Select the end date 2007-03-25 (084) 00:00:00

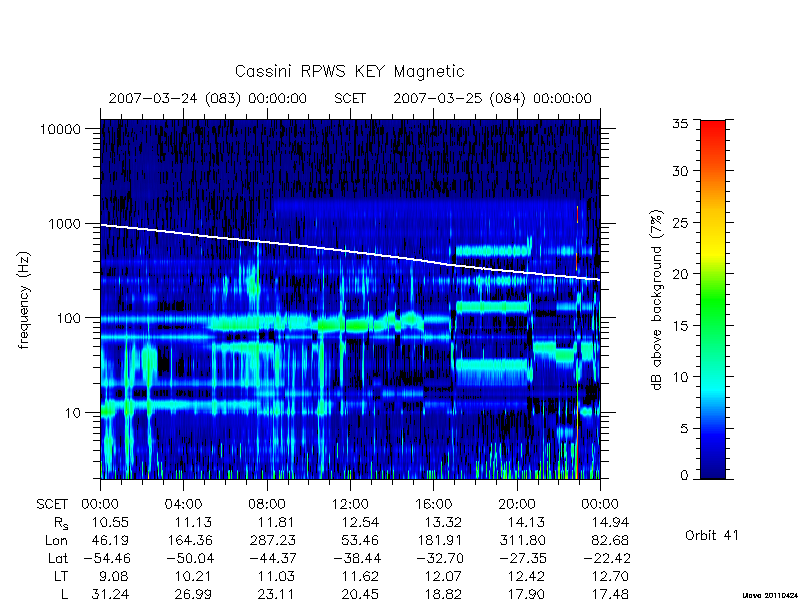coord(492,98)
